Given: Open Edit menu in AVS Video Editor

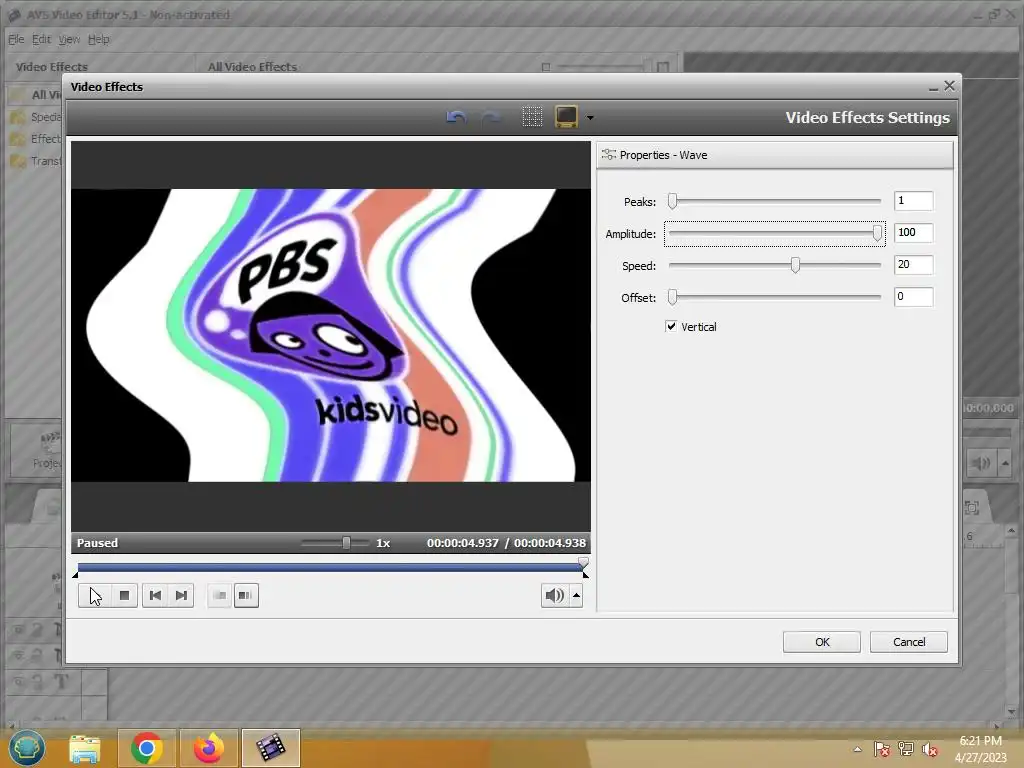Looking at the screenshot, I should 41,39.
